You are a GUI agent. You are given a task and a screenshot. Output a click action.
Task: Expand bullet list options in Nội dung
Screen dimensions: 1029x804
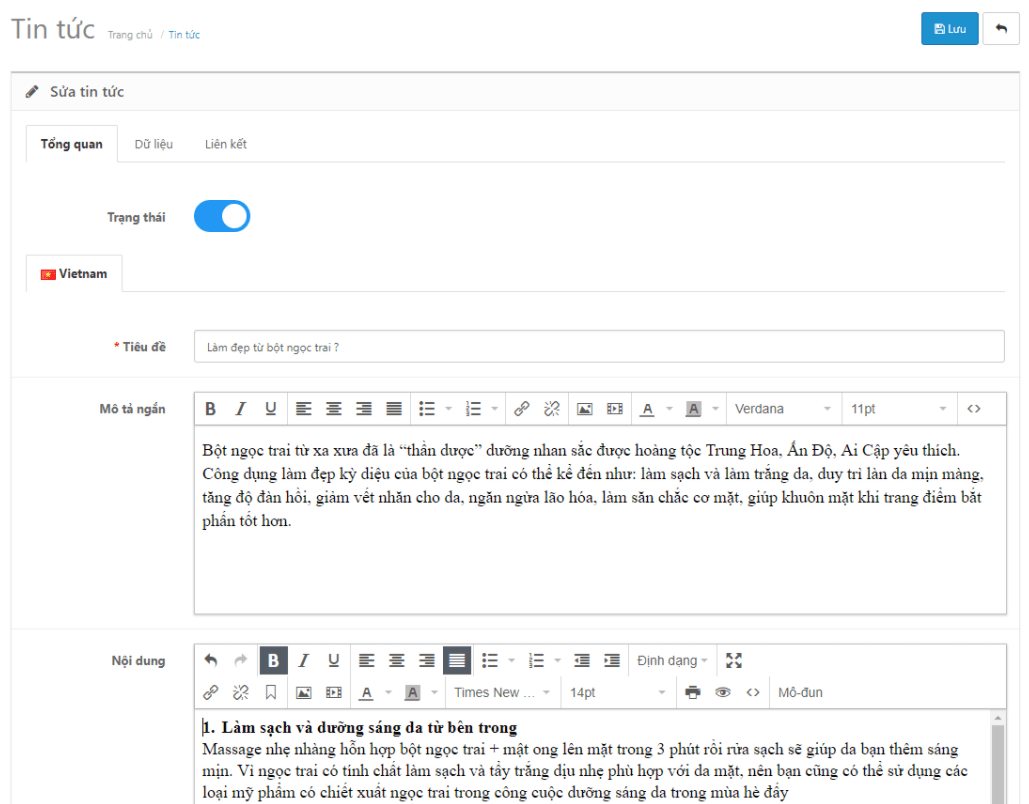click(x=512, y=660)
